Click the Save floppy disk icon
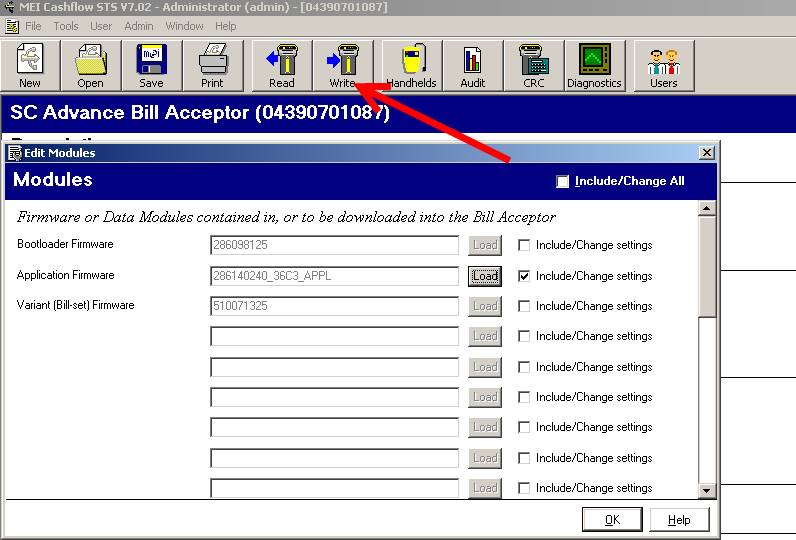This screenshot has height=540, width=796. (151, 66)
